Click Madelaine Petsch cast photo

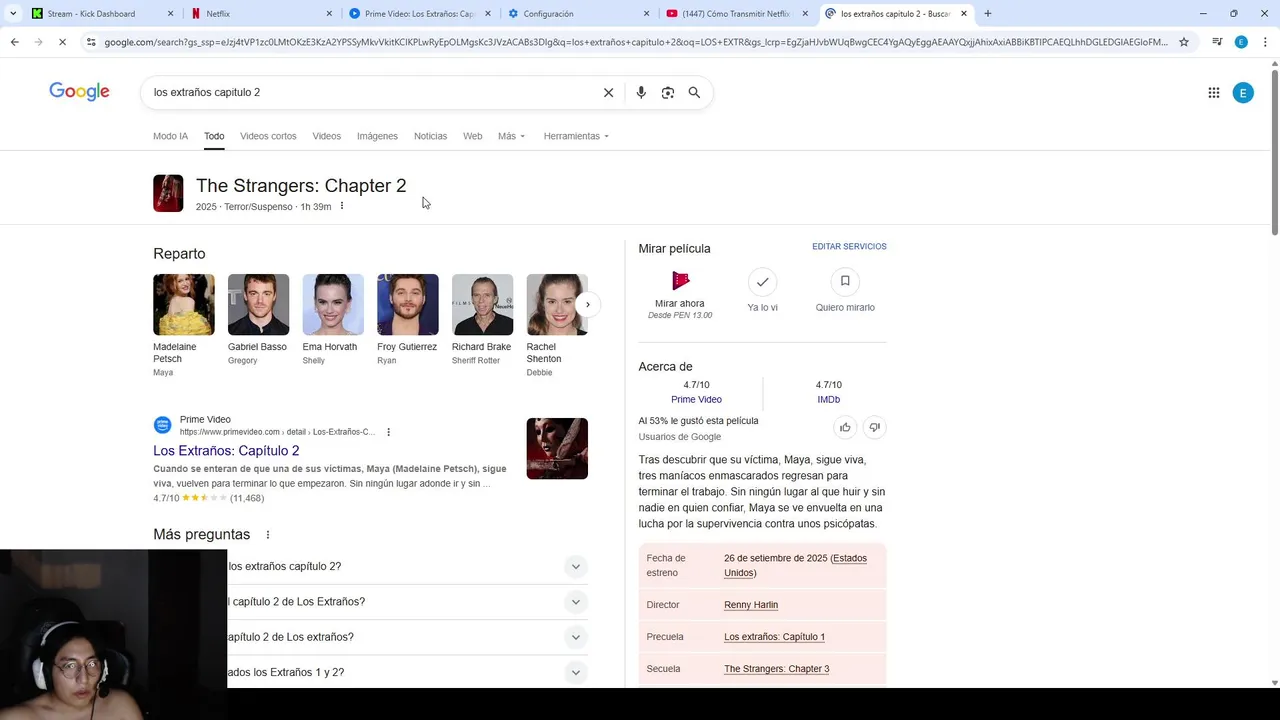tap(184, 305)
